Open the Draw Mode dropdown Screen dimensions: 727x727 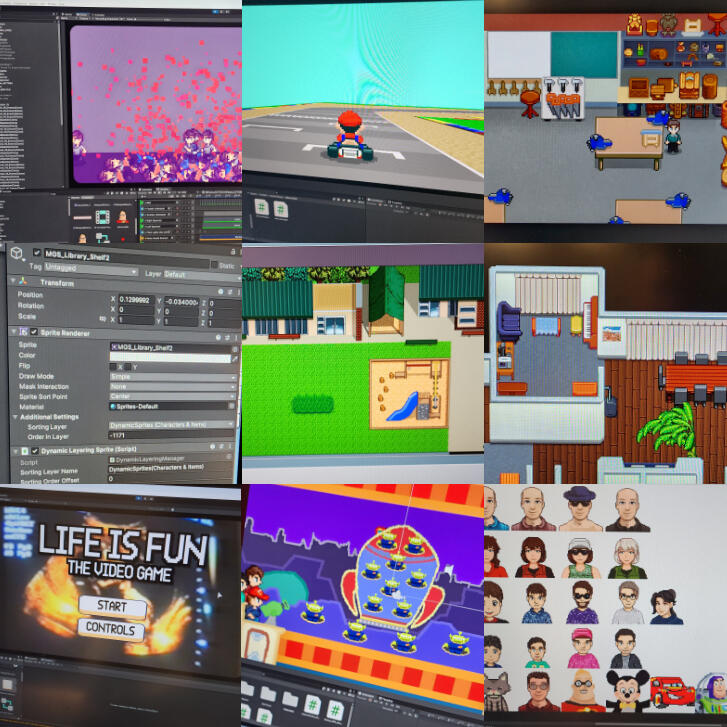point(172,376)
